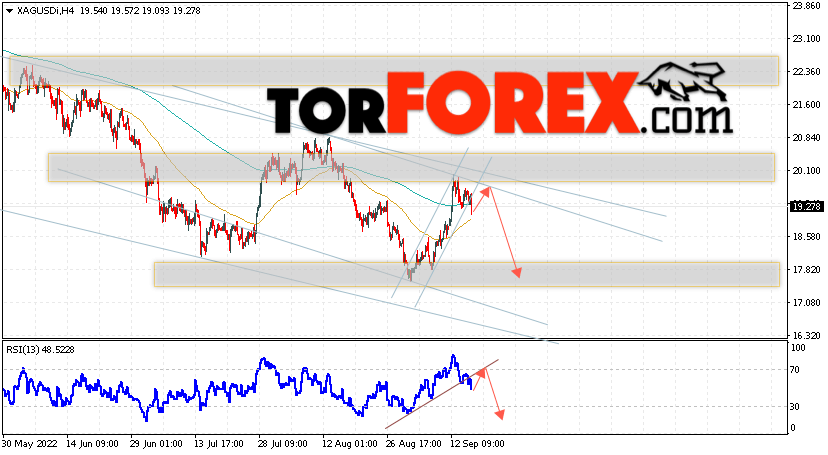Click the 23.860 price axis label
The image size is (828, 455).
pos(806,6)
